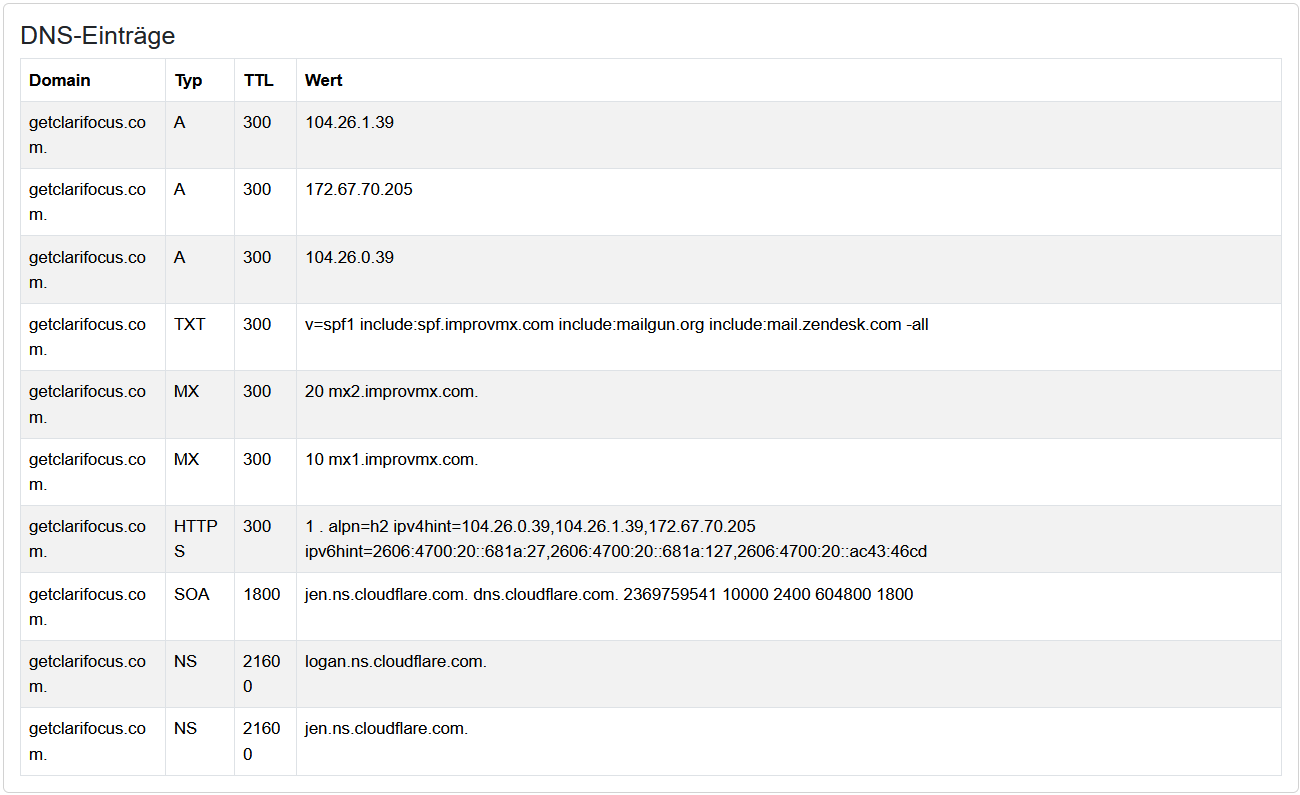Click the Domain column header
Viewport: 1300px width, 795px height.
(x=60, y=80)
